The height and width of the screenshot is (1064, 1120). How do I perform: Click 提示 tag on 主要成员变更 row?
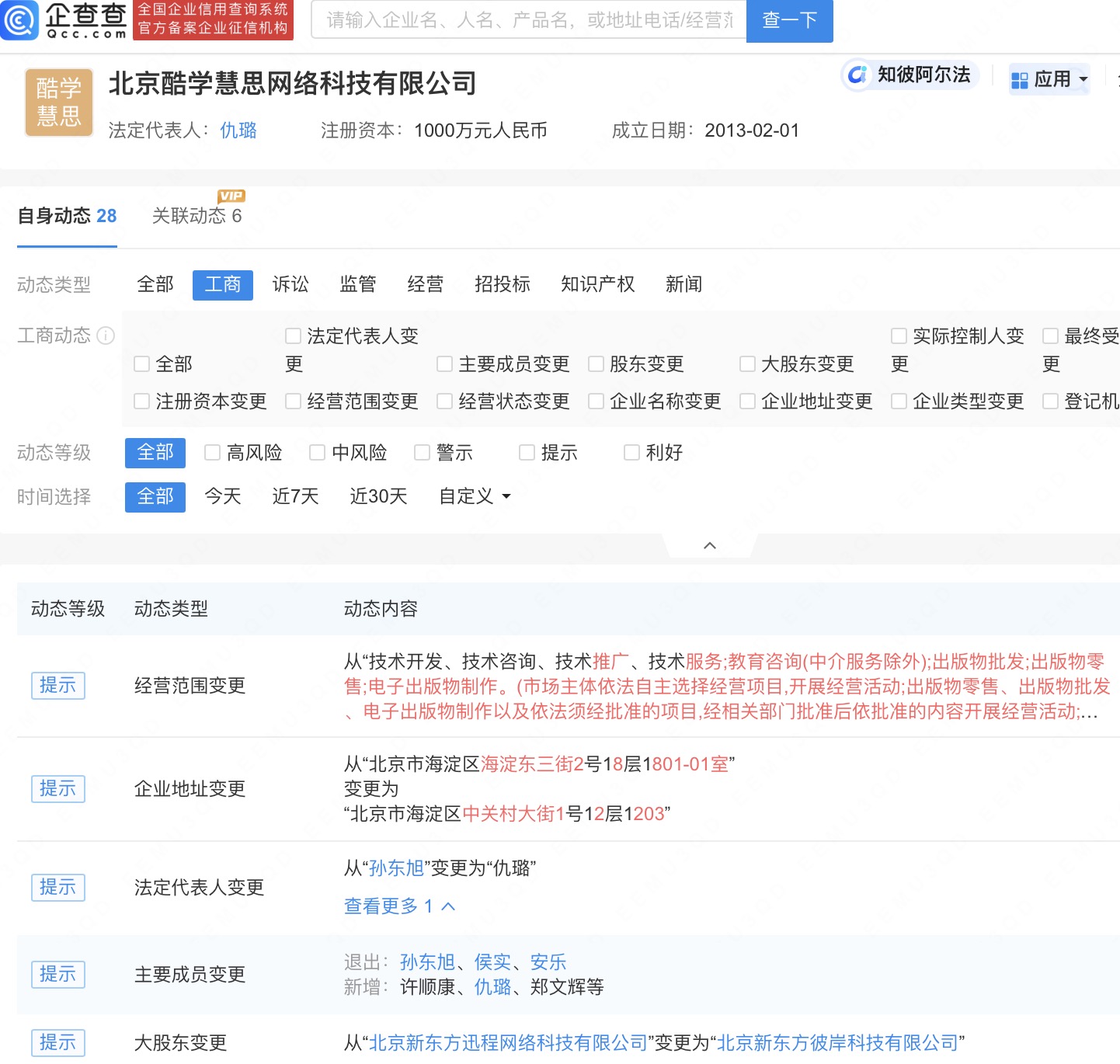click(58, 975)
